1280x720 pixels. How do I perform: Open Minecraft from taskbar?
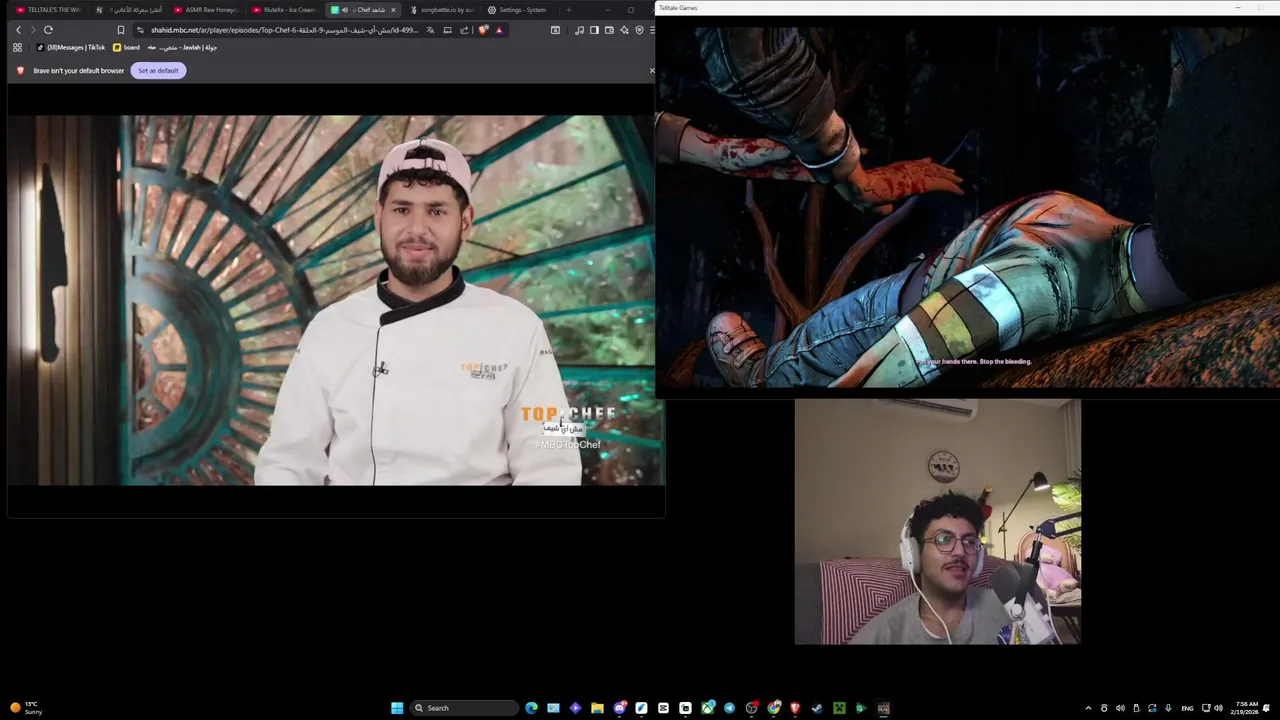point(839,708)
